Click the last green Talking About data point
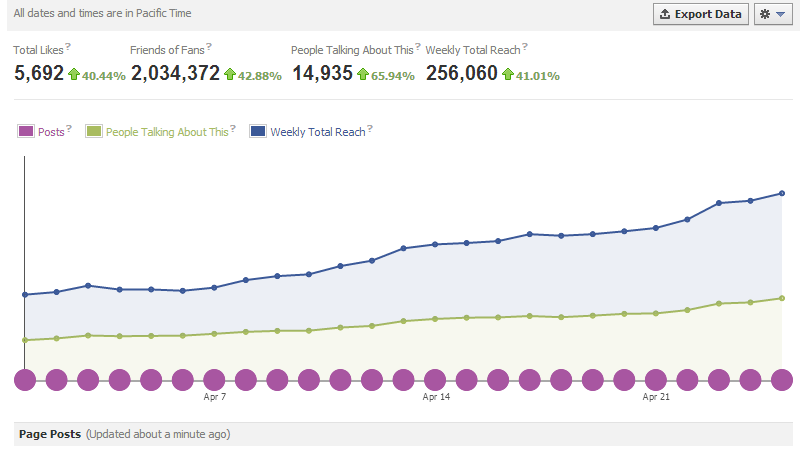The image size is (807, 453). [782, 298]
